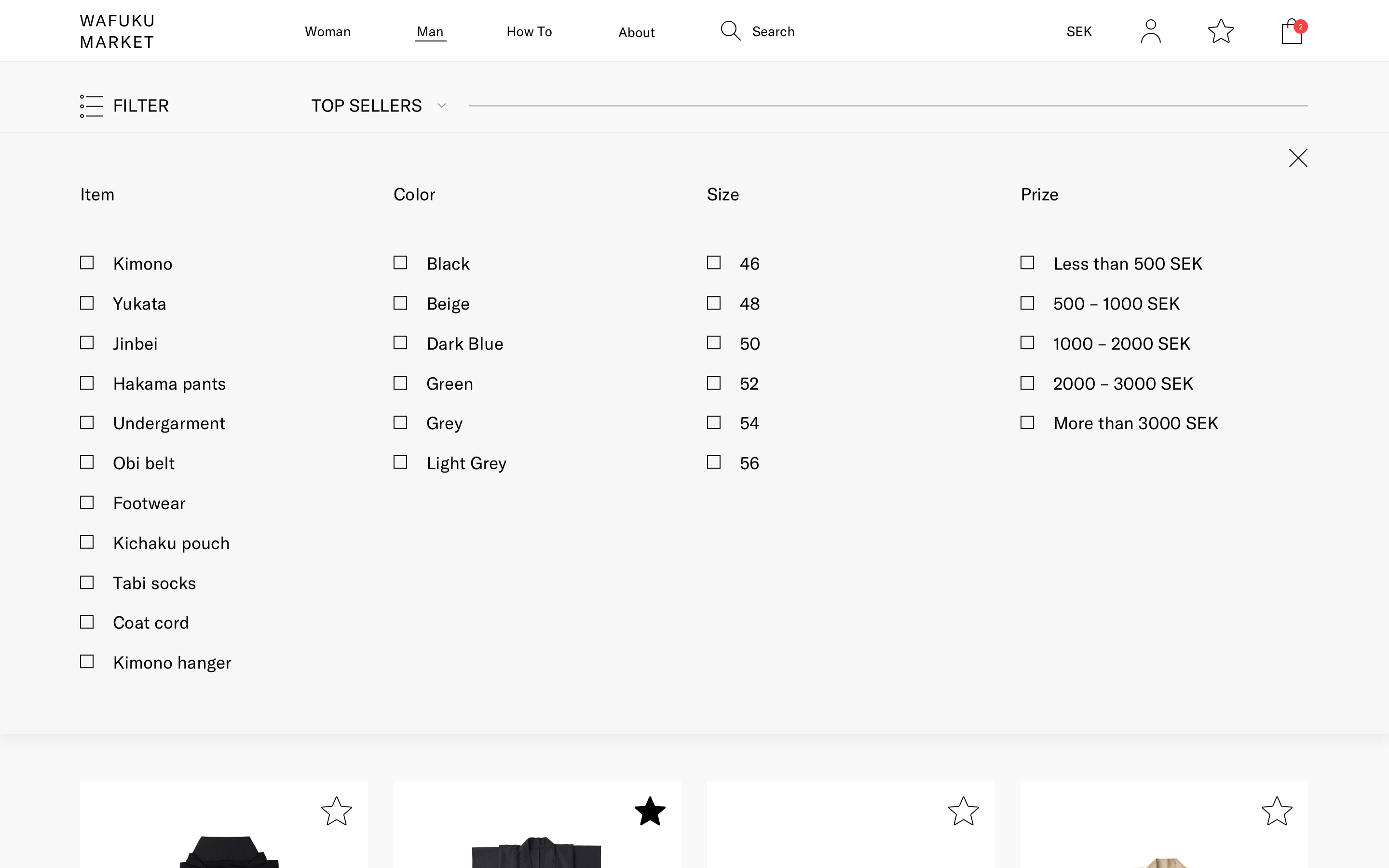Expand the TOP SELLERS sort dropdown
Screen dimensions: 1389x868
coord(379,106)
